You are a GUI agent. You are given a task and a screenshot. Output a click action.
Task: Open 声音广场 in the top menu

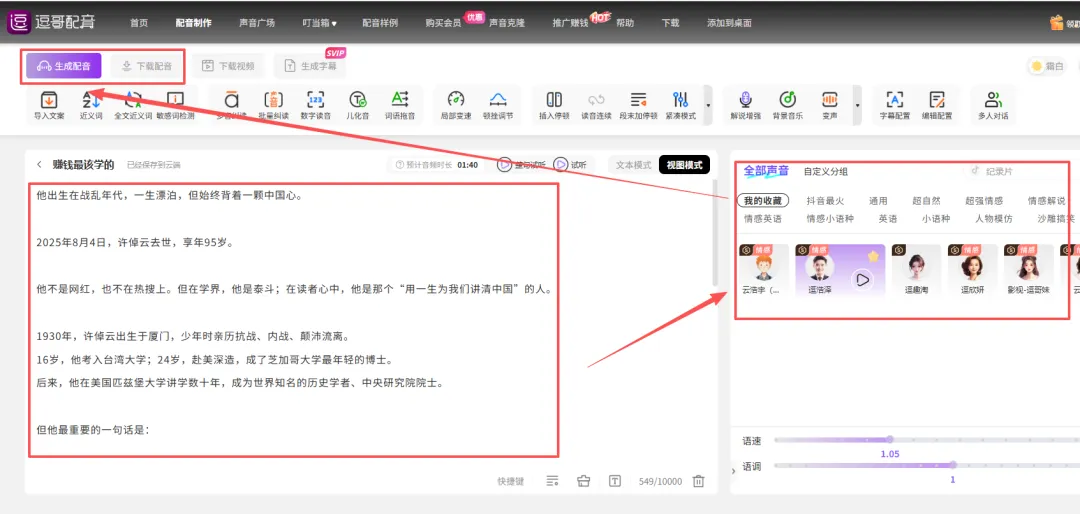click(x=257, y=22)
